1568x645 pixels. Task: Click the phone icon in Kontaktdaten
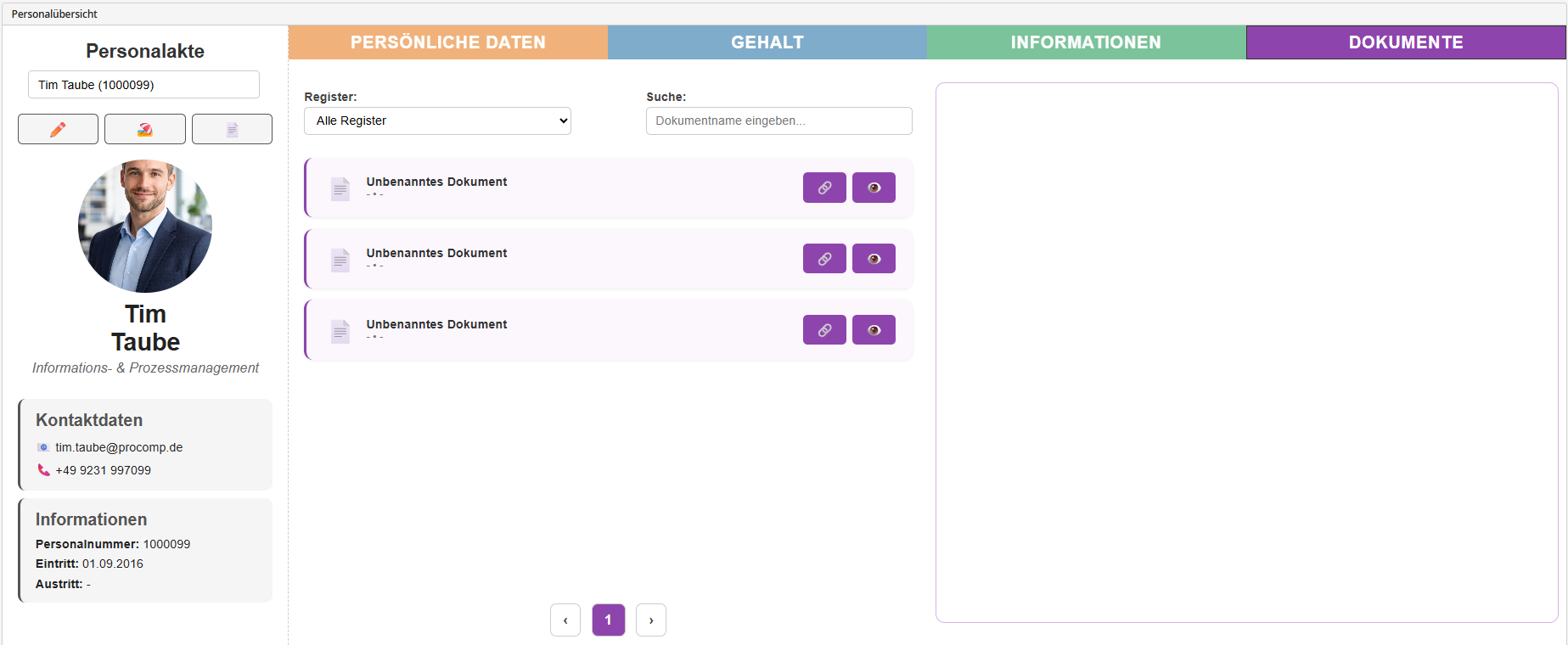pos(43,470)
